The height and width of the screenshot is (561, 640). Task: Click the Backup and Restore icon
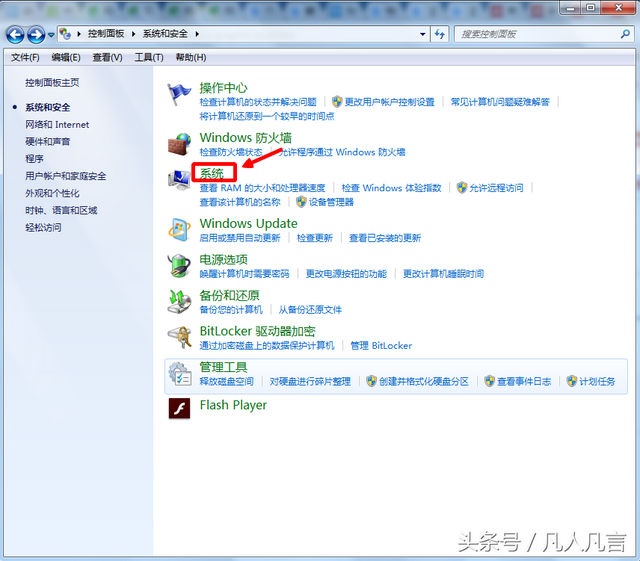(x=179, y=301)
